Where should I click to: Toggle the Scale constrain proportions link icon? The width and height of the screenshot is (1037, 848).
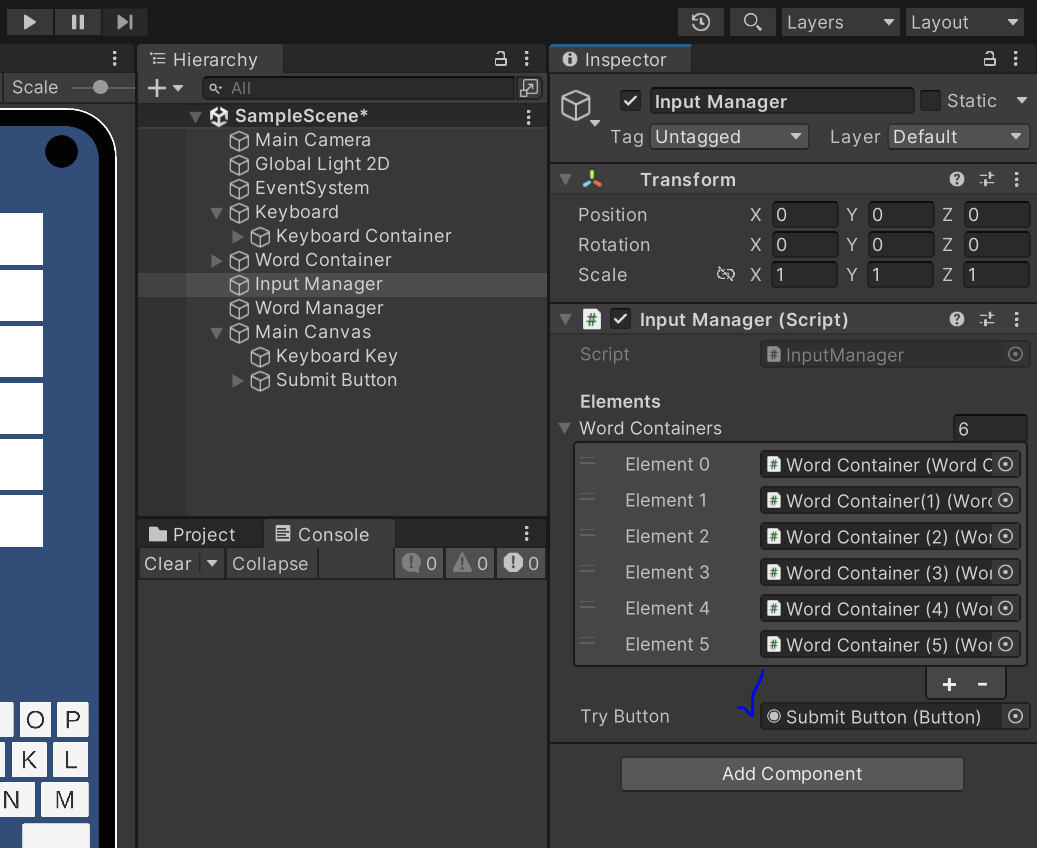[726, 274]
